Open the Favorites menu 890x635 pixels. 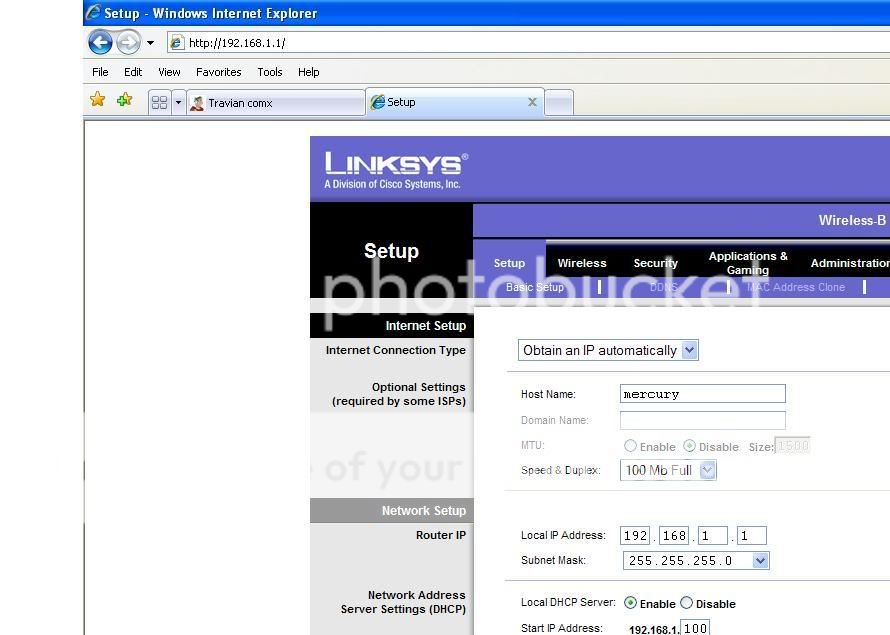coord(218,72)
